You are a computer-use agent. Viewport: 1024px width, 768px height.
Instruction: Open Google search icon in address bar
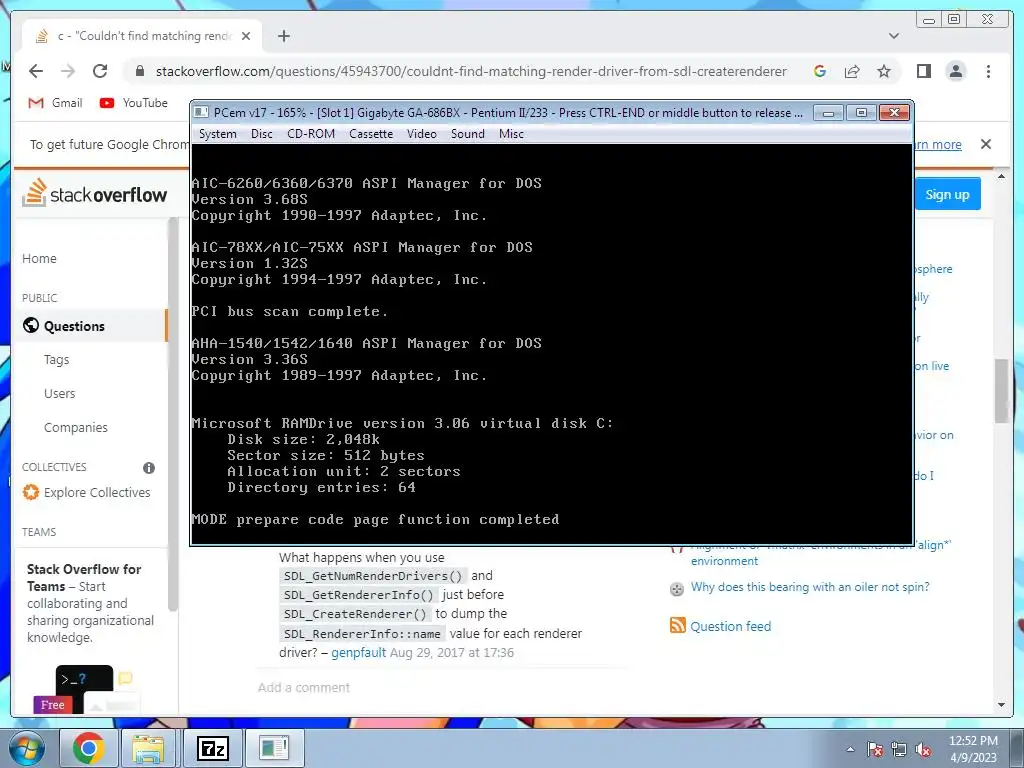[x=820, y=71]
